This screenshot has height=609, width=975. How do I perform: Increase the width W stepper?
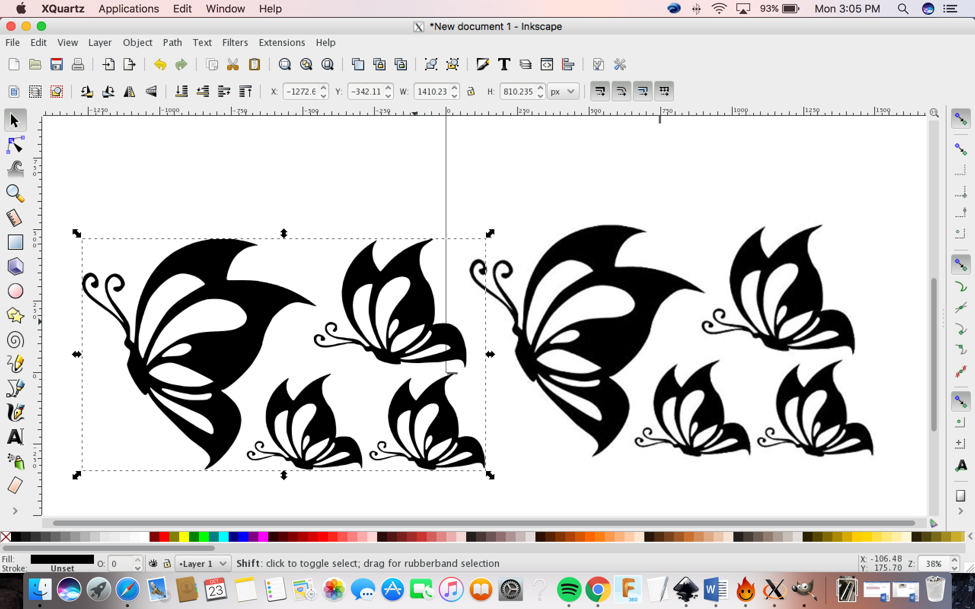(x=455, y=88)
